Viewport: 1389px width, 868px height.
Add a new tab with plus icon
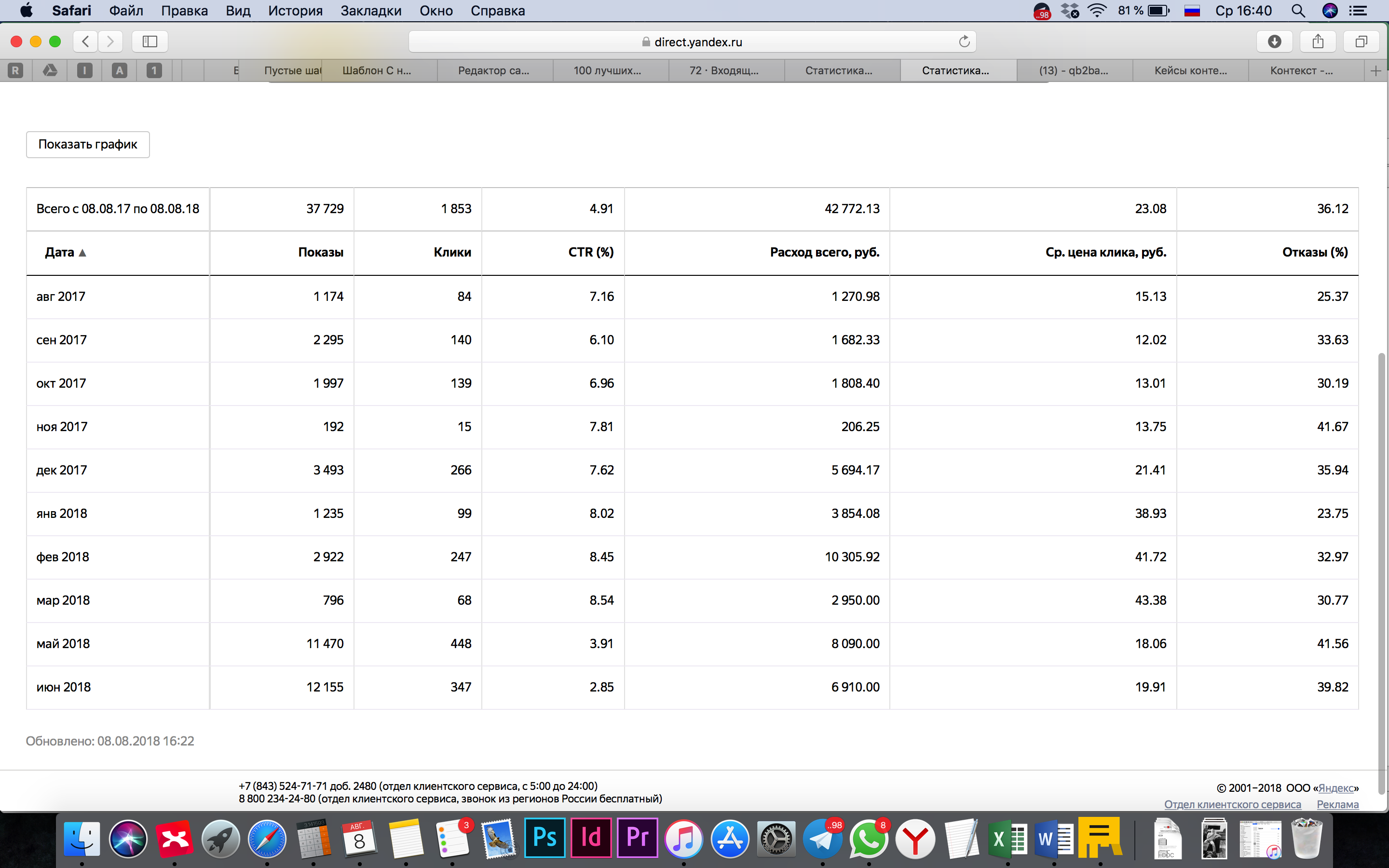pos(1376,70)
